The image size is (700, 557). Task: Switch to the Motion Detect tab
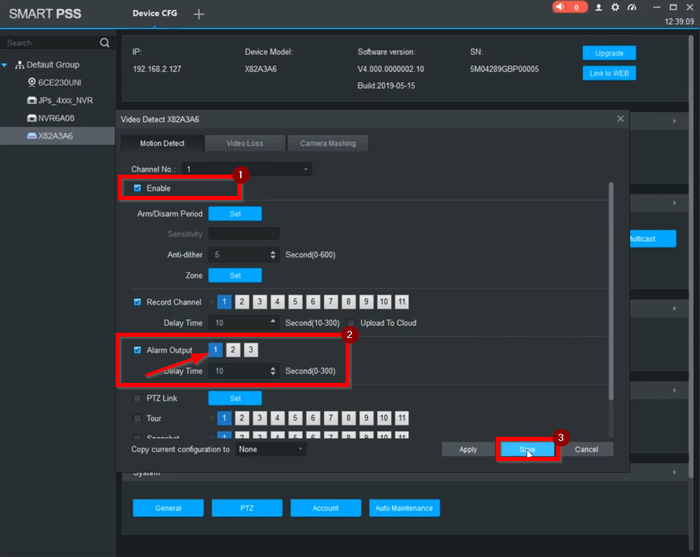[x=162, y=143]
